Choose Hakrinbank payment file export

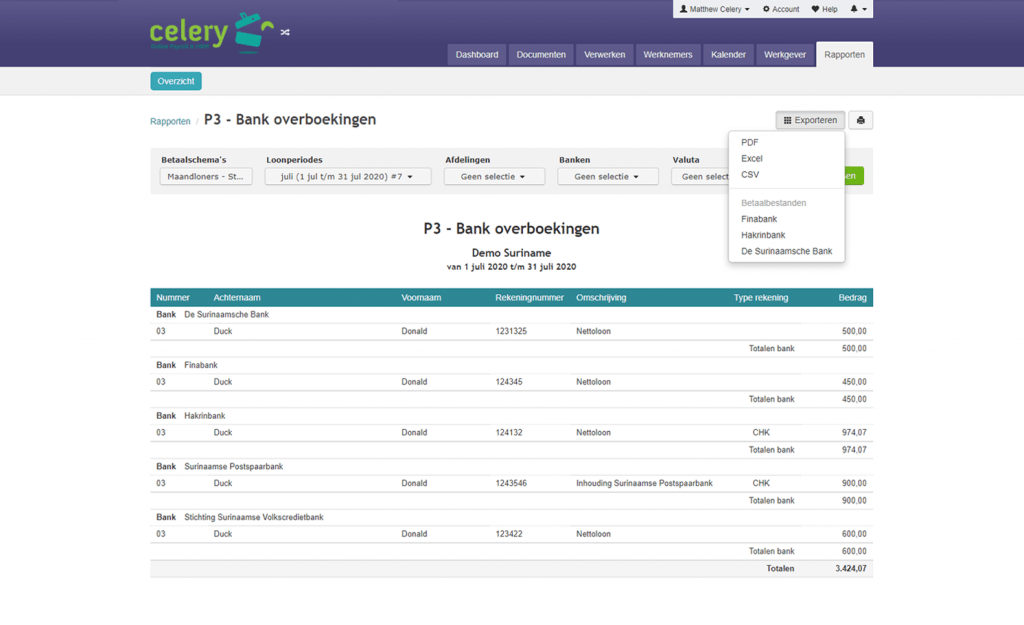pyautogui.click(x=763, y=235)
